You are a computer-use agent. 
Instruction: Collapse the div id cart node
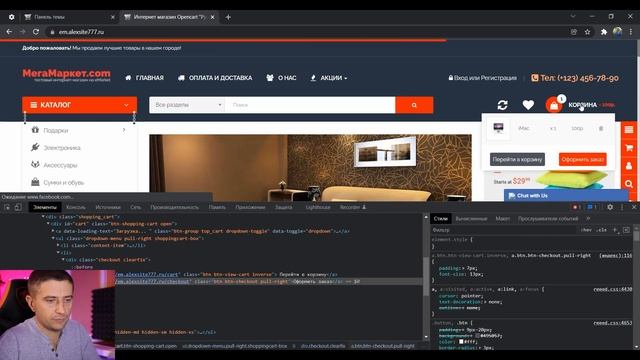point(48,224)
